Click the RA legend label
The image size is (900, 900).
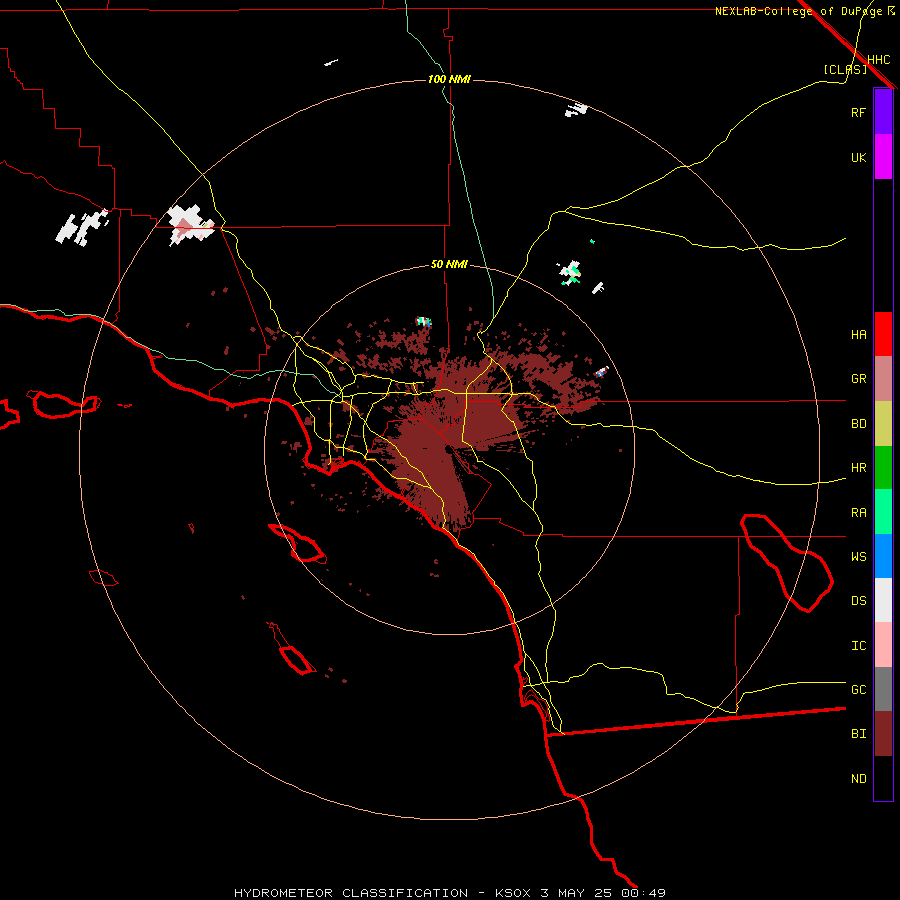(x=858, y=513)
